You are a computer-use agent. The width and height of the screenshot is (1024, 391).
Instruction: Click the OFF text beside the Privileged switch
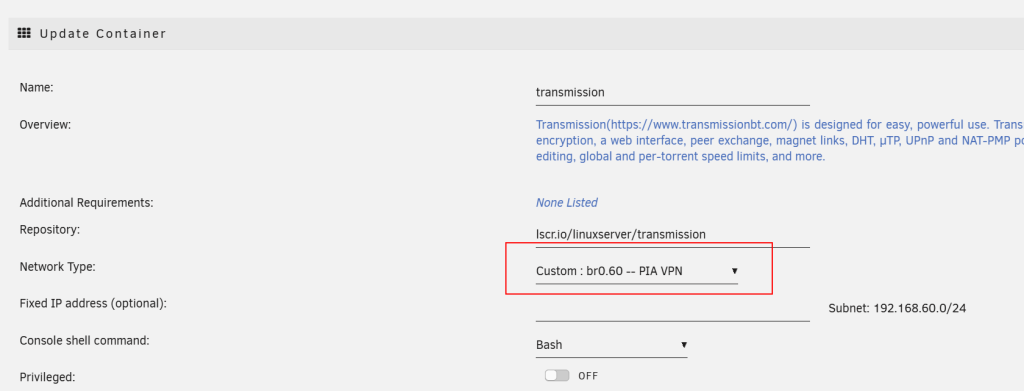click(588, 376)
